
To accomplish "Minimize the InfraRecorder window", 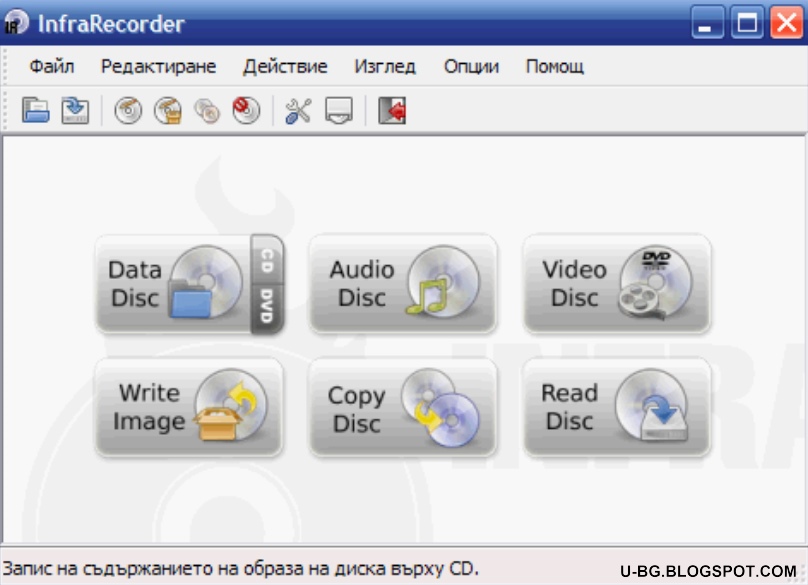I will pos(707,23).
